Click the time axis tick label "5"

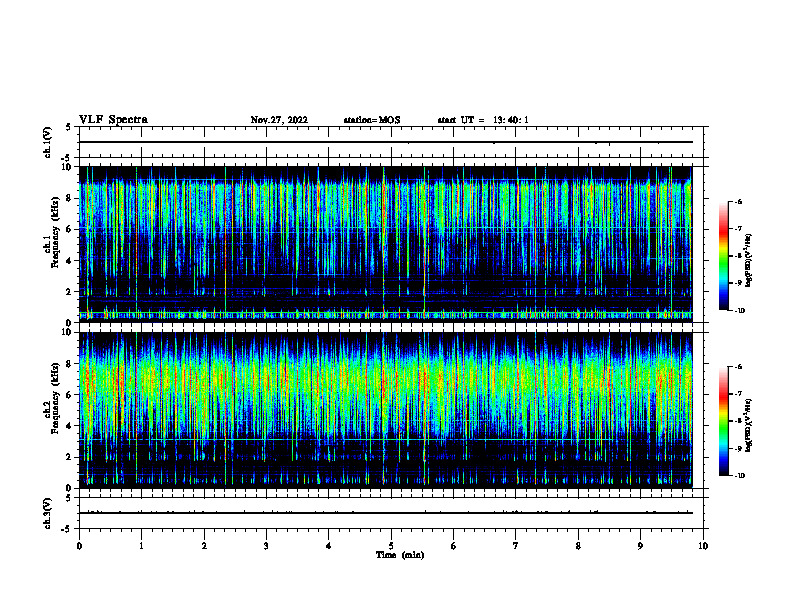click(x=391, y=546)
